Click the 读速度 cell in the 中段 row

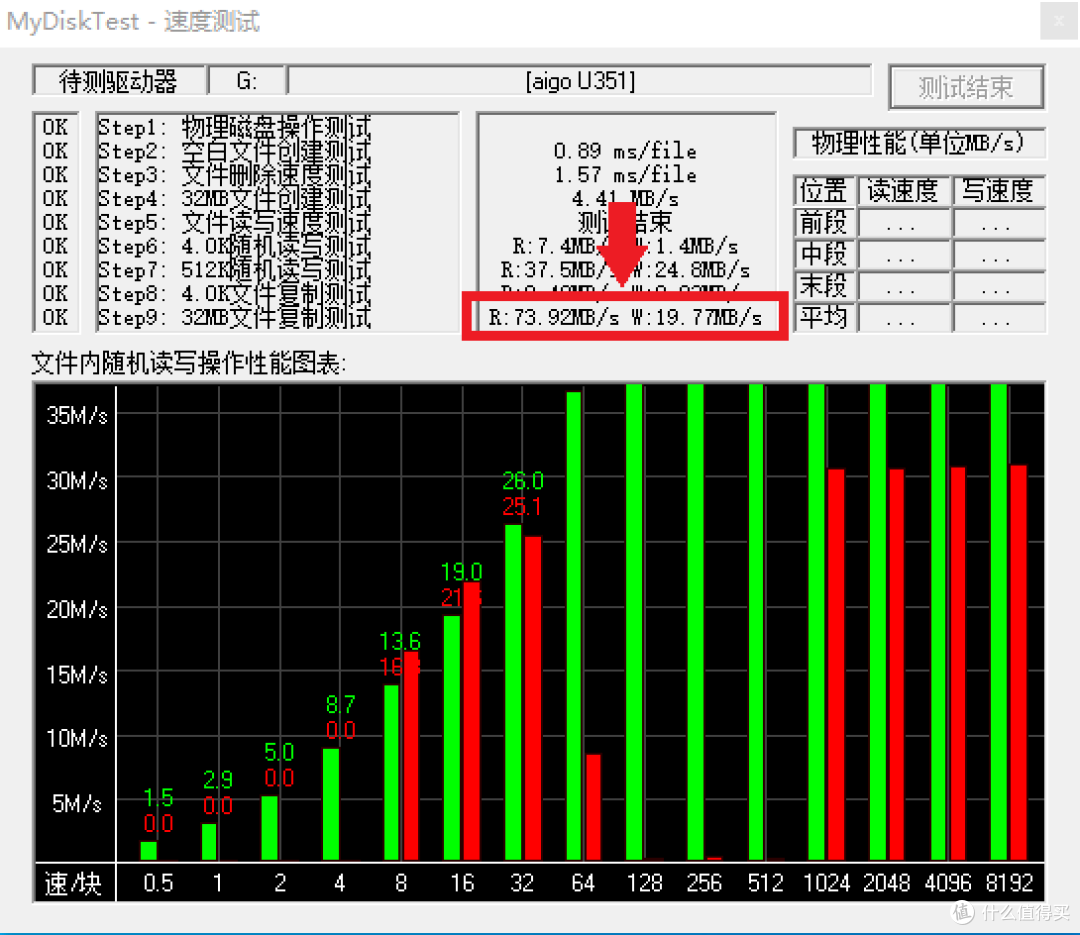click(903, 254)
